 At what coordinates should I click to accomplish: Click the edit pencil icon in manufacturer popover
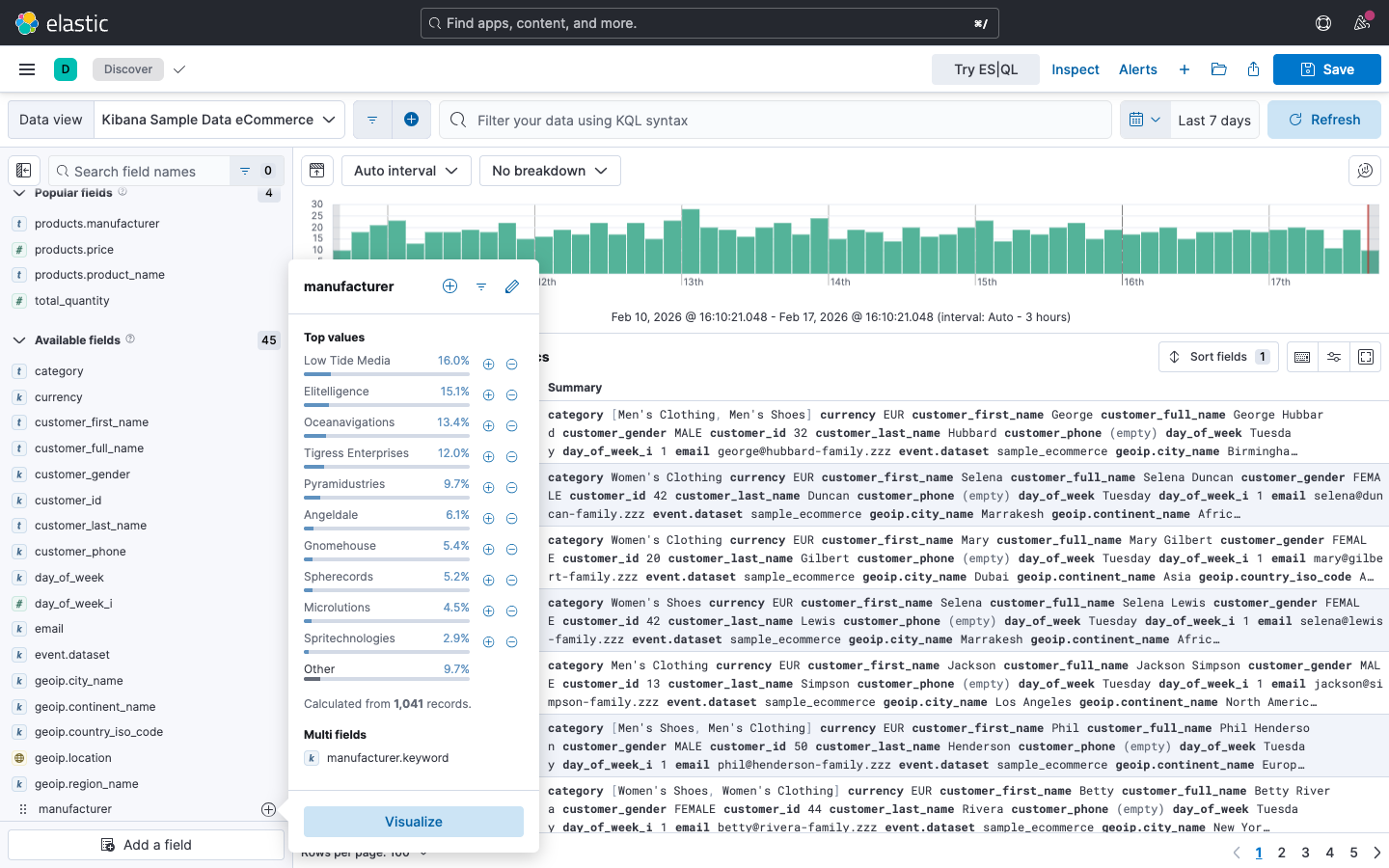[512, 286]
